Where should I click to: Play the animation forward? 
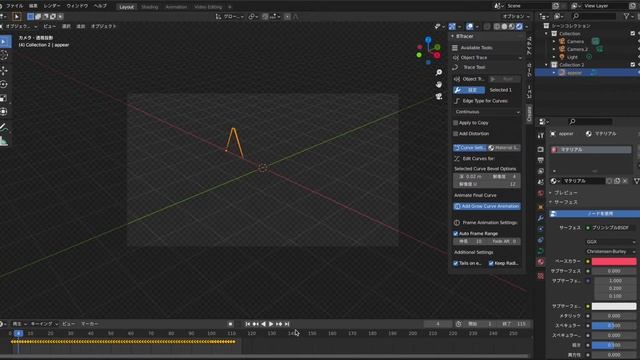[271, 324]
